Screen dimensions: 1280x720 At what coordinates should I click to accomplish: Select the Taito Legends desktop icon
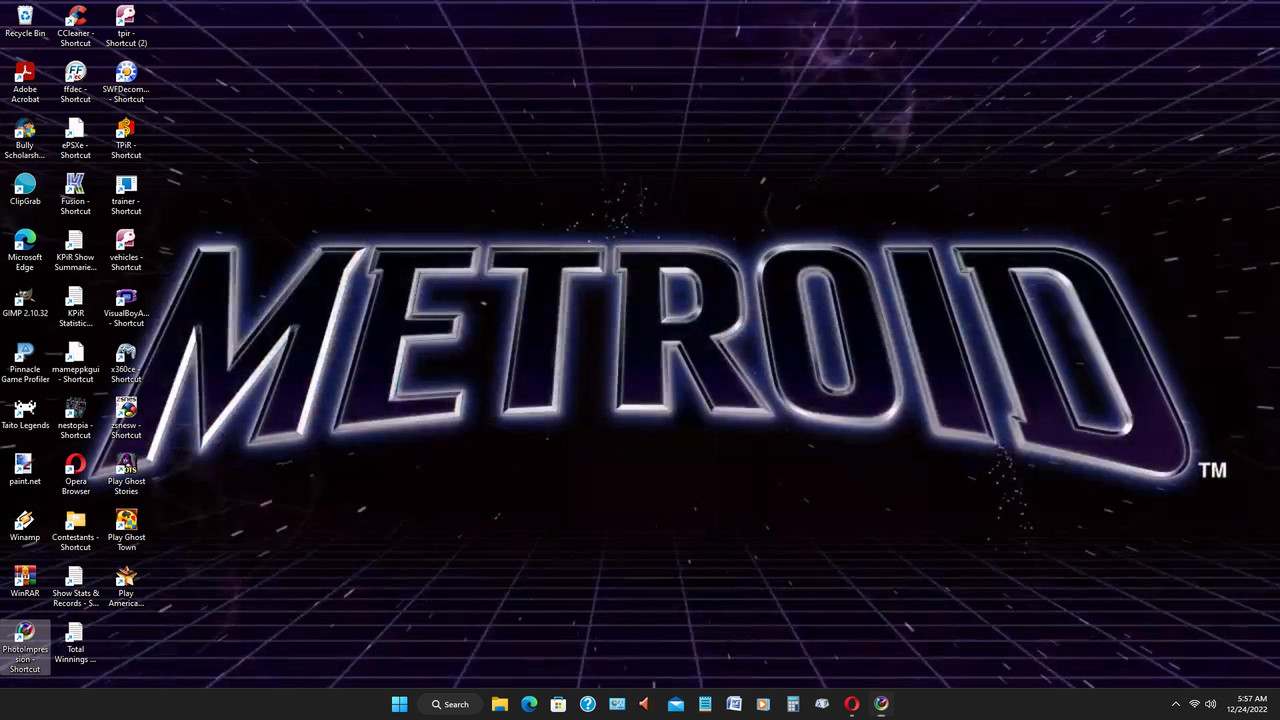[x=25, y=414]
